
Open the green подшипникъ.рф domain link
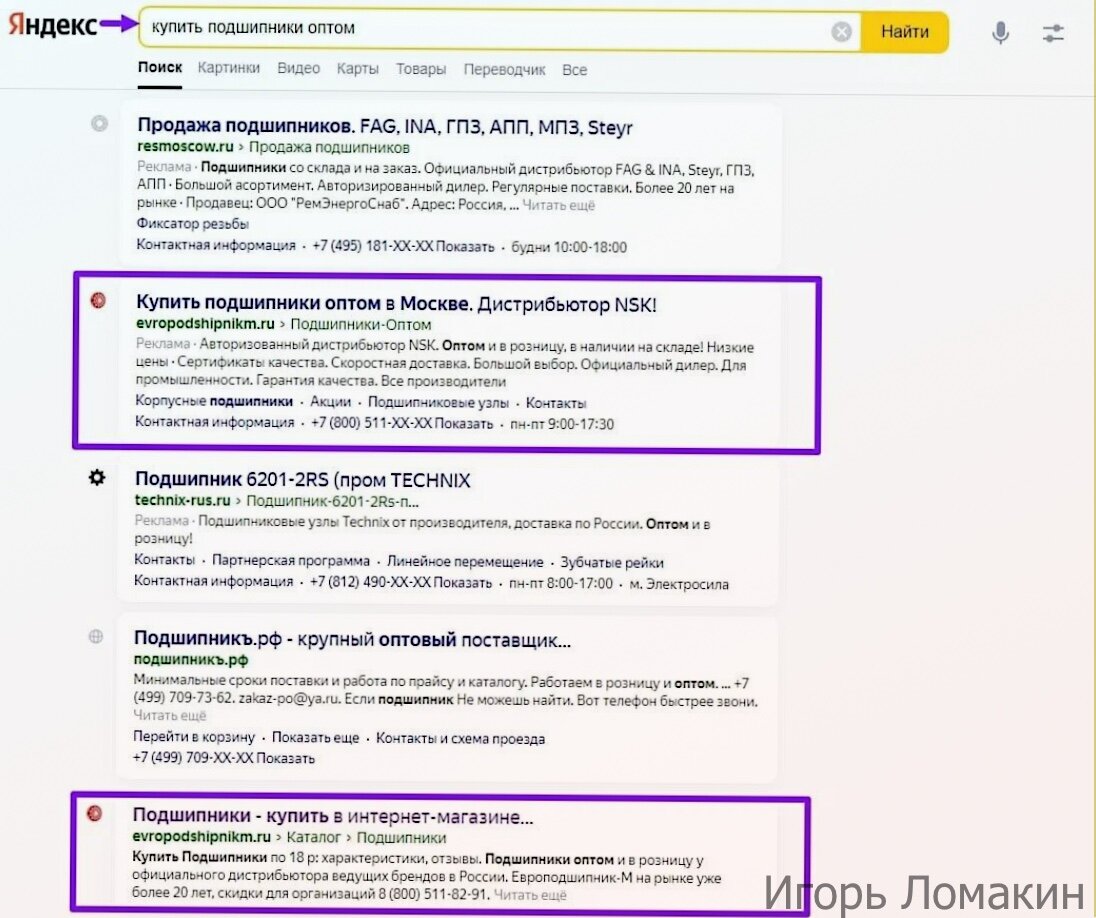(191, 659)
